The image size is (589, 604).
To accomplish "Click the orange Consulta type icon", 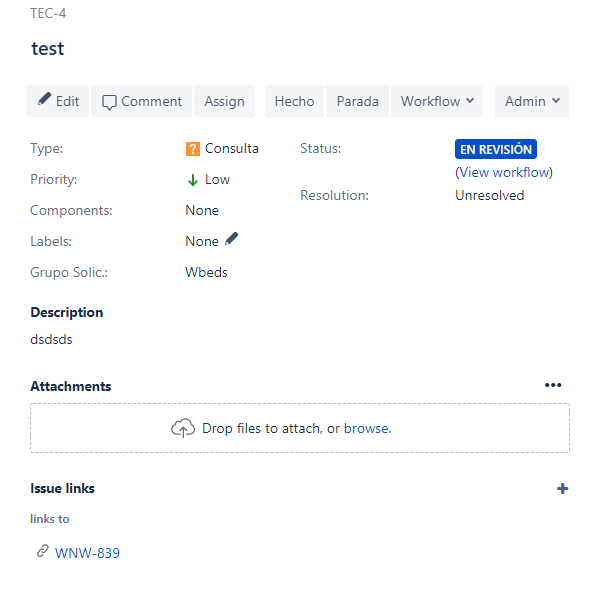I will tap(193, 149).
